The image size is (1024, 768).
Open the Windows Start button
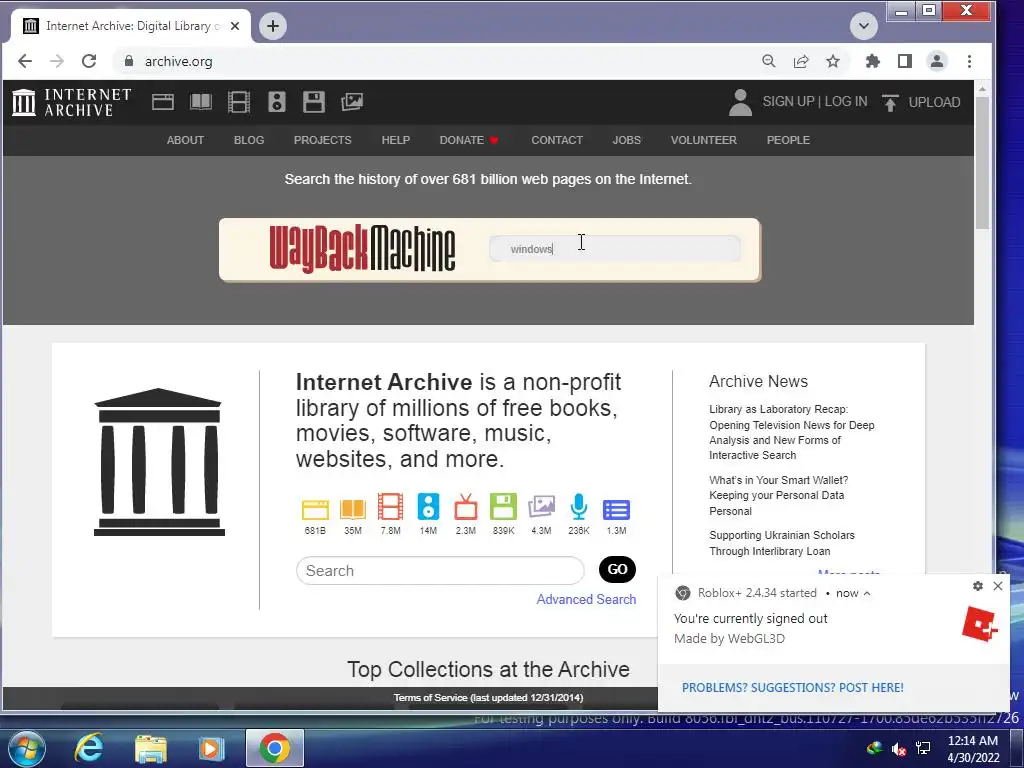(x=27, y=748)
